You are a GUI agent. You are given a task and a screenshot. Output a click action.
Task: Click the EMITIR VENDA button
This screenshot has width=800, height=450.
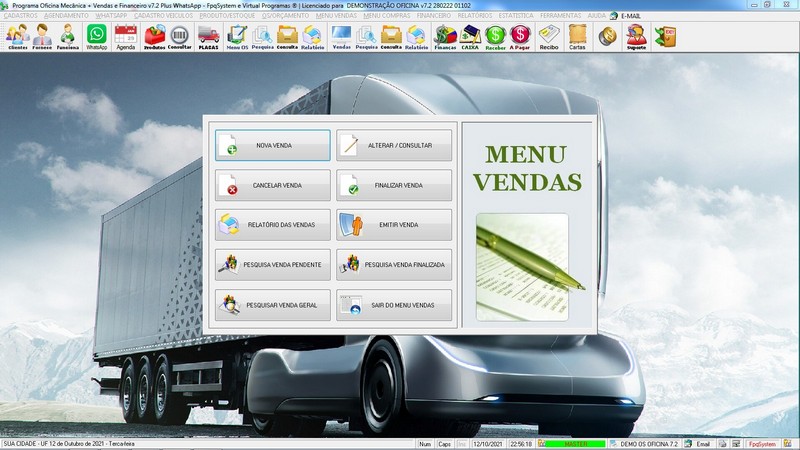(394, 225)
